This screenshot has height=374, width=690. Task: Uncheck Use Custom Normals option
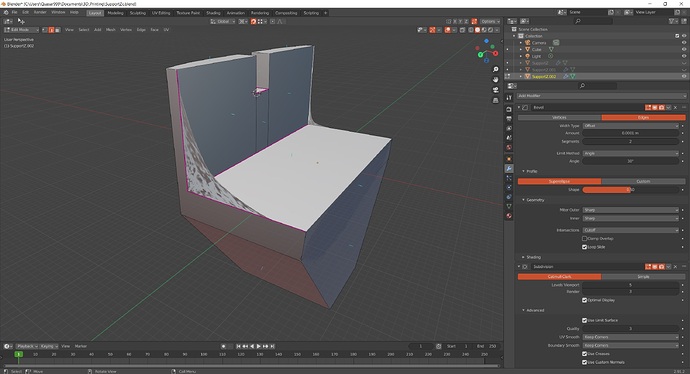point(584,362)
